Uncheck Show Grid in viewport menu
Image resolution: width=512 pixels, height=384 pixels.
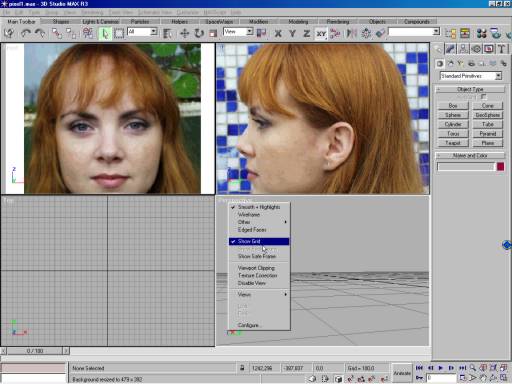click(259, 241)
